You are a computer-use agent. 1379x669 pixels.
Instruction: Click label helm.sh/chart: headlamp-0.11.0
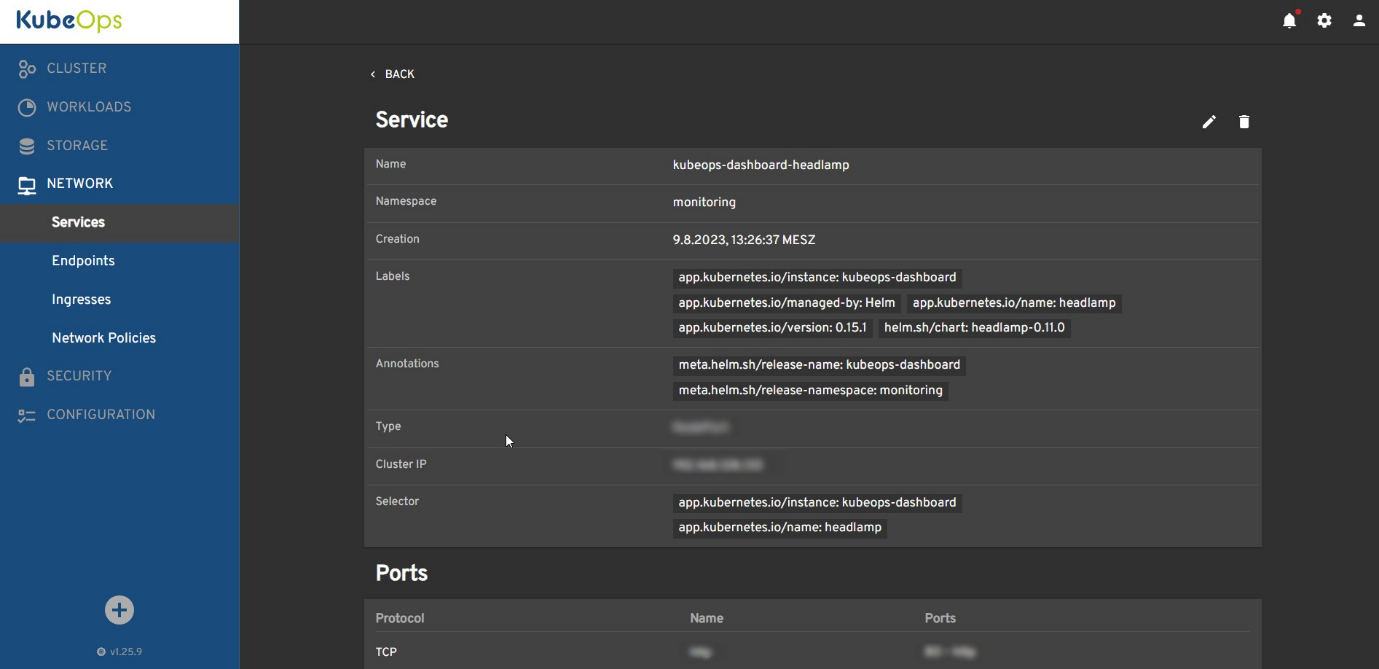(975, 328)
